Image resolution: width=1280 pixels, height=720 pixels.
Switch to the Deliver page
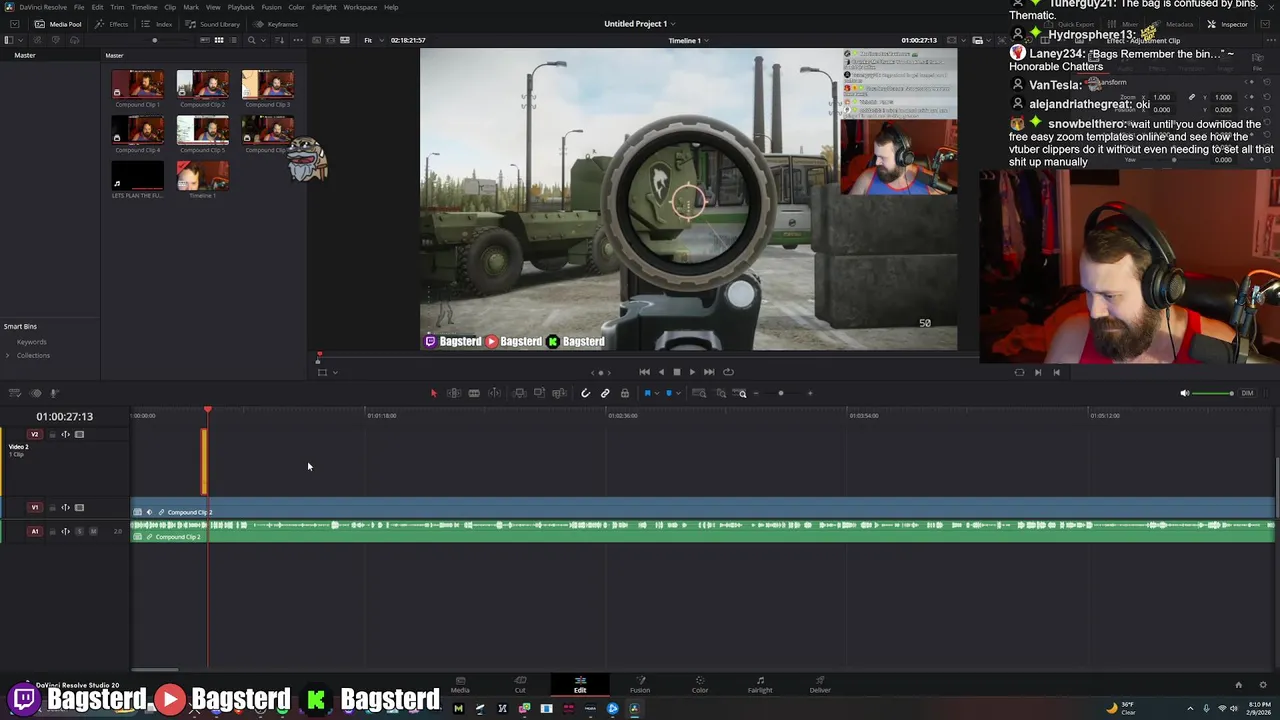(x=820, y=684)
